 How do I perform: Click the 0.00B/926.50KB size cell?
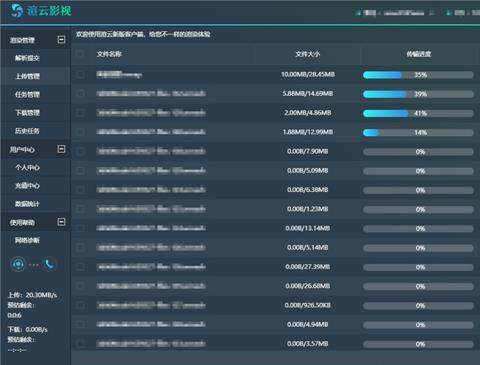click(307, 305)
